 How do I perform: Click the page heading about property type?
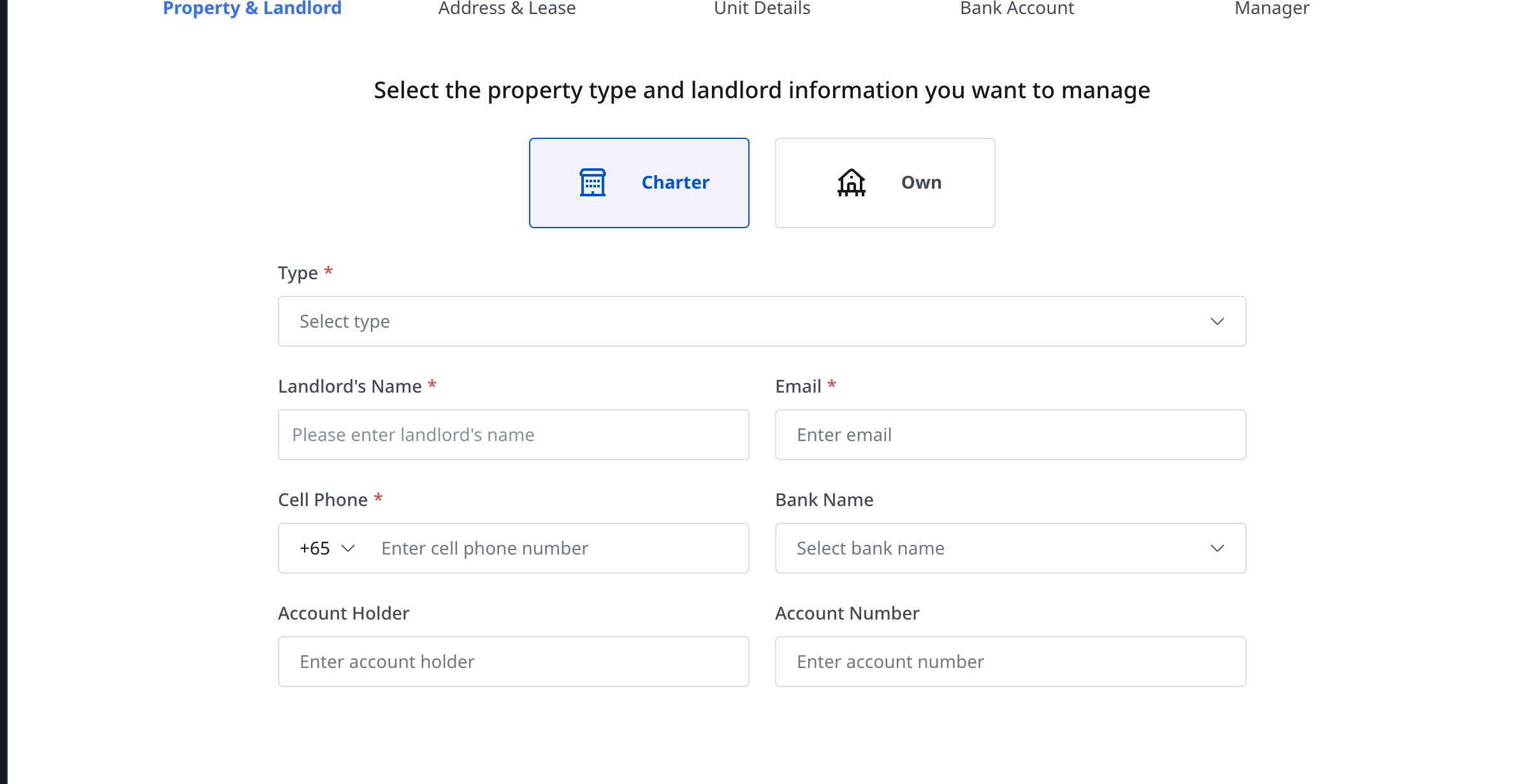pyautogui.click(x=762, y=91)
